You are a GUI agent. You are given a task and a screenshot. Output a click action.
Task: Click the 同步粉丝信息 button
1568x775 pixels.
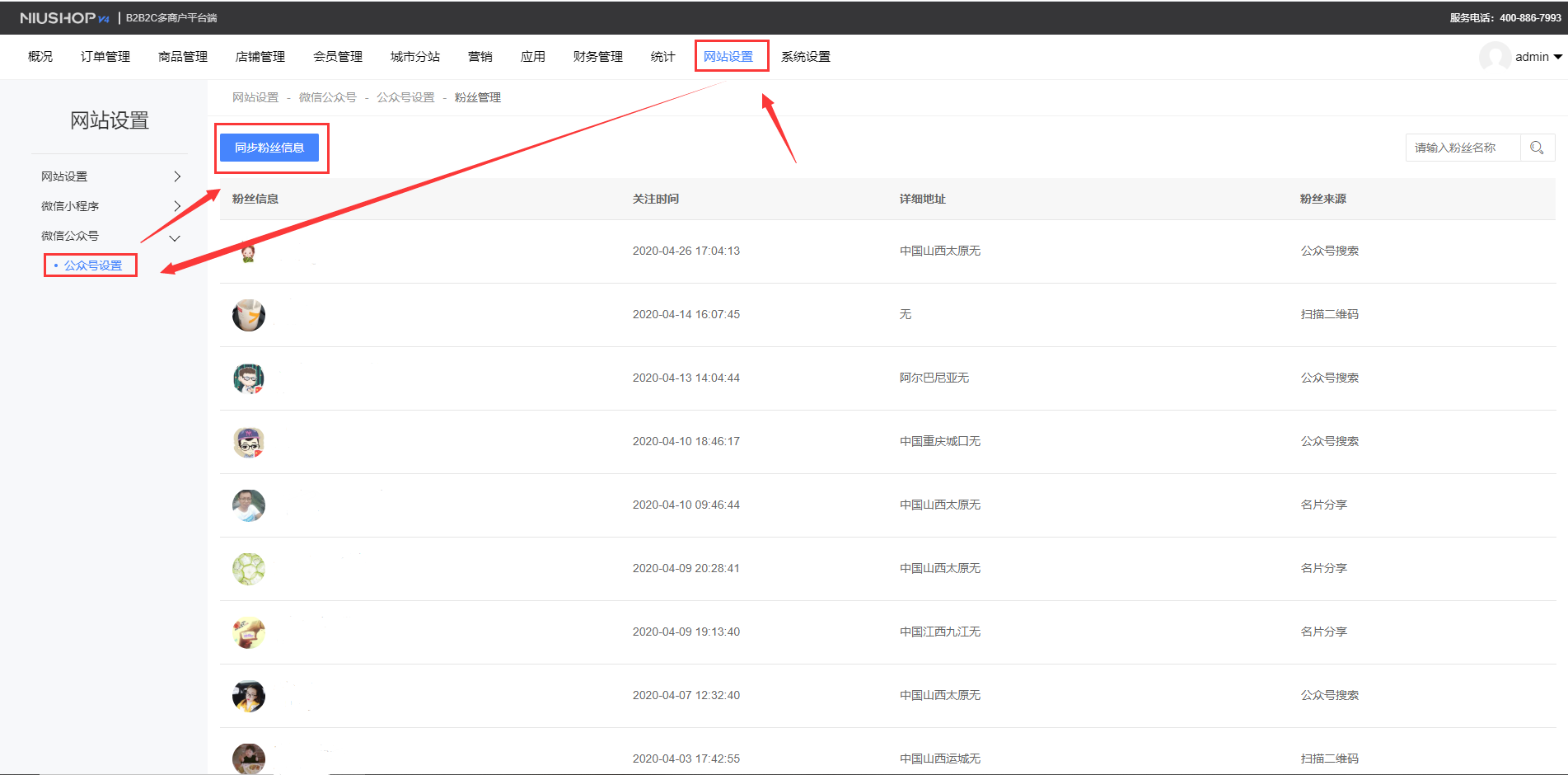(x=269, y=148)
